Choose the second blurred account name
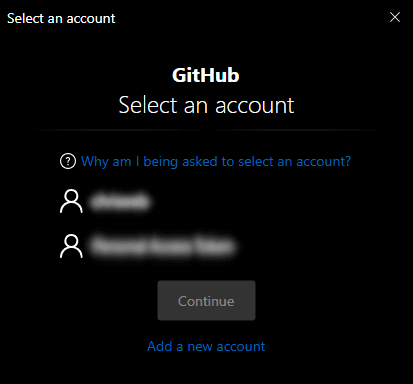413x384 pixels. click(x=163, y=247)
